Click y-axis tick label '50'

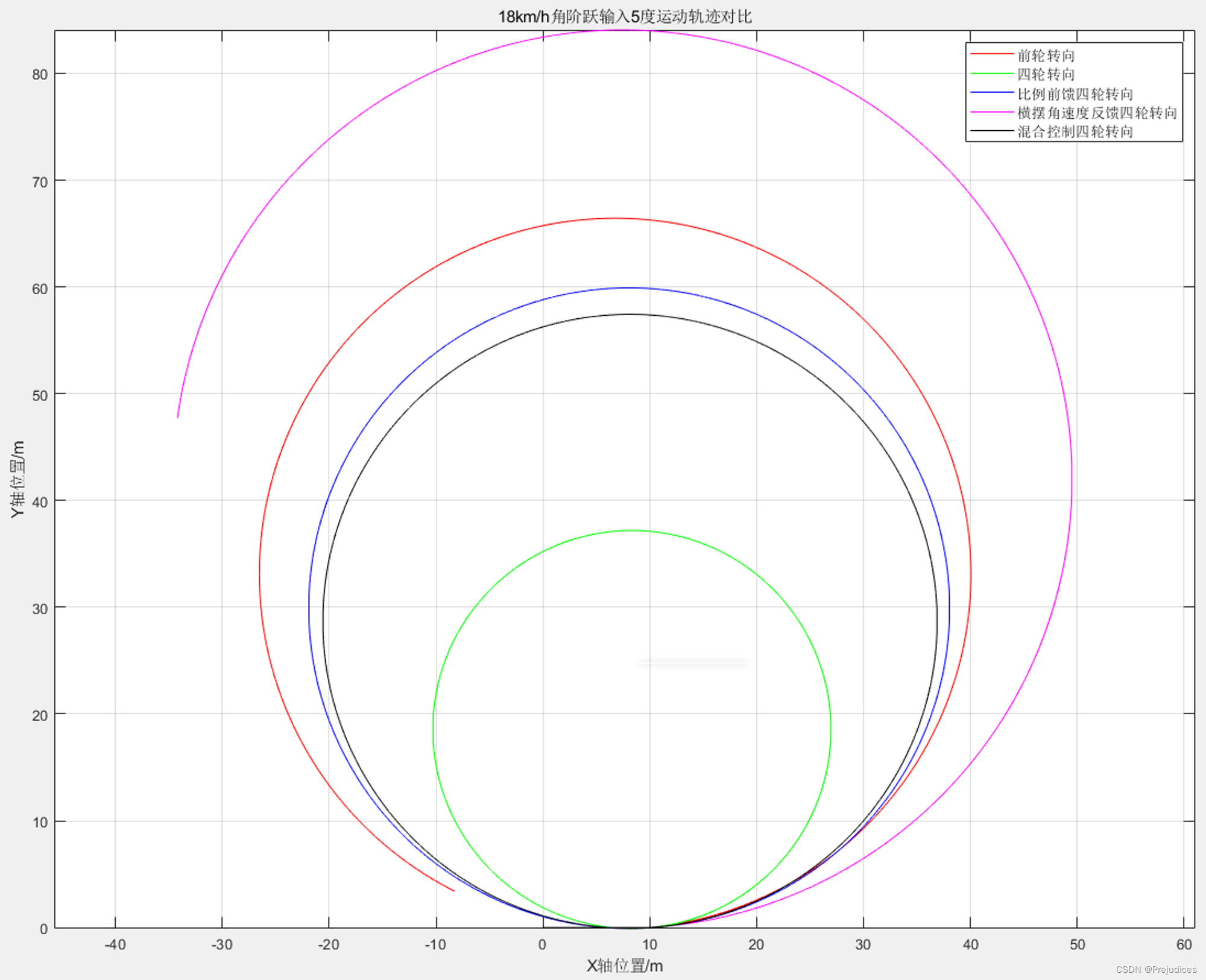click(x=40, y=395)
